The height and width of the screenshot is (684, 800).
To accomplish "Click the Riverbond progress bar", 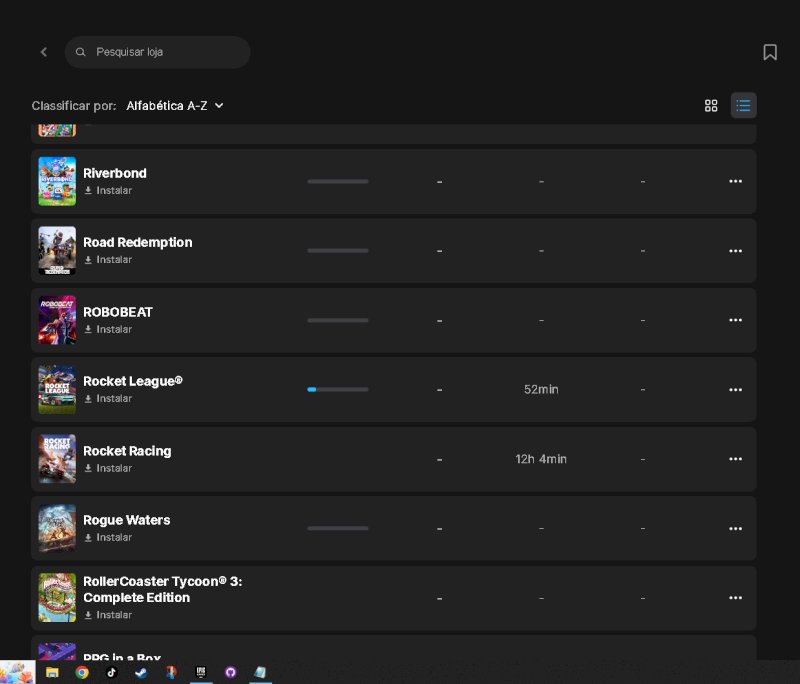I will [338, 182].
